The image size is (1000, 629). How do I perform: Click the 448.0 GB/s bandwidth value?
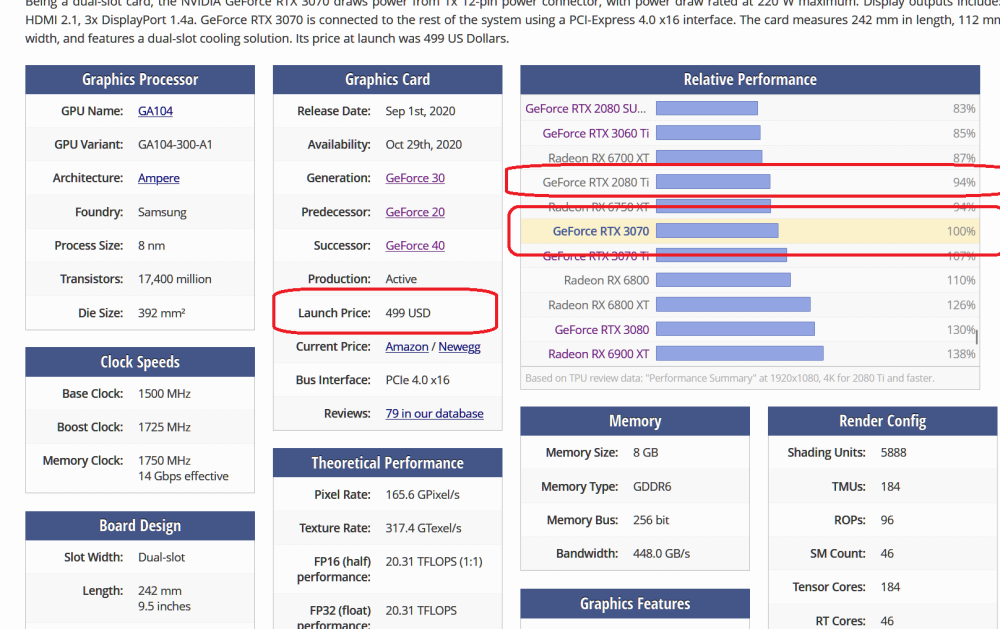(x=661, y=553)
